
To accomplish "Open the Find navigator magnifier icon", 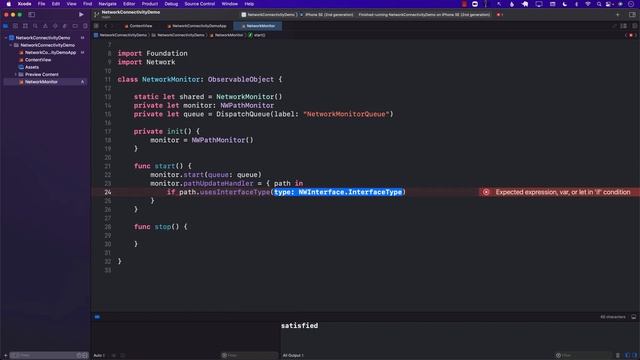I will click(x=35, y=26).
